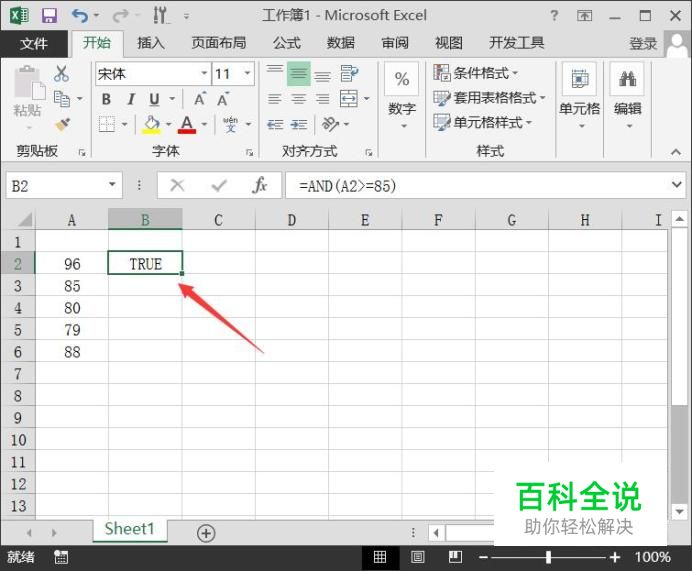
Task: Confirm formula entry checkmark button
Action: [x=218, y=185]
